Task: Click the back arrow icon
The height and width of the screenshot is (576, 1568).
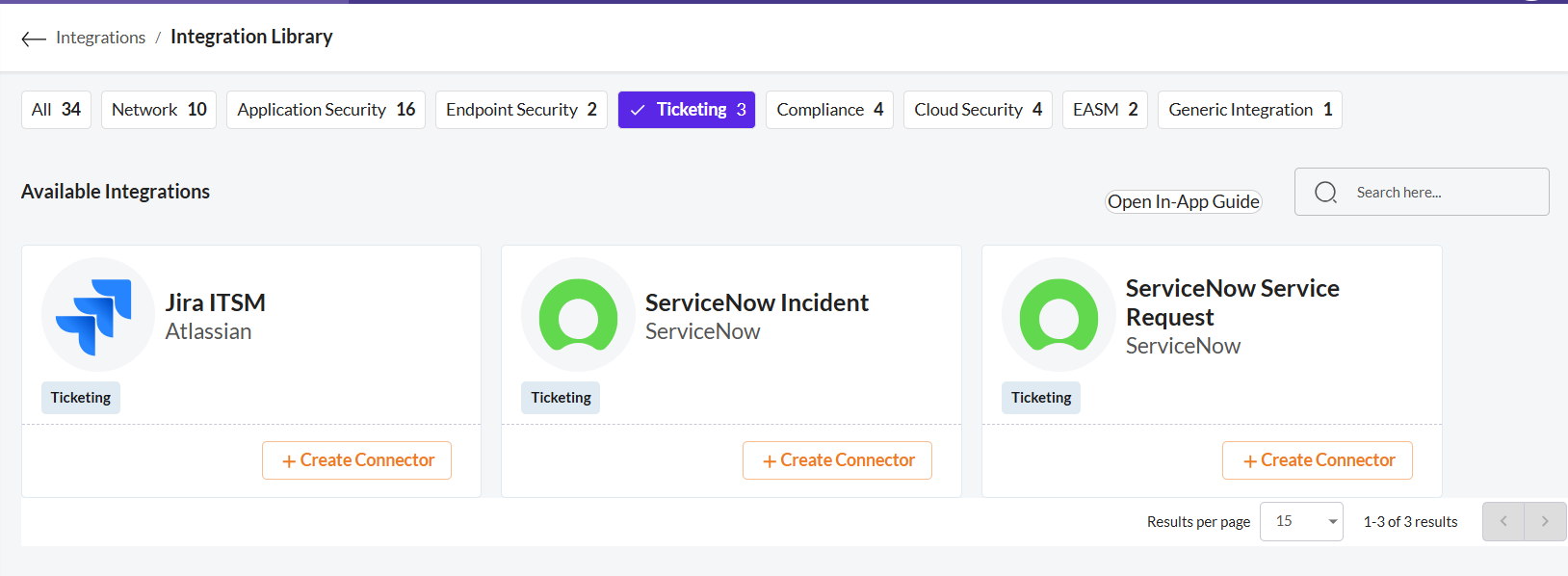Action: coord(34,39)
